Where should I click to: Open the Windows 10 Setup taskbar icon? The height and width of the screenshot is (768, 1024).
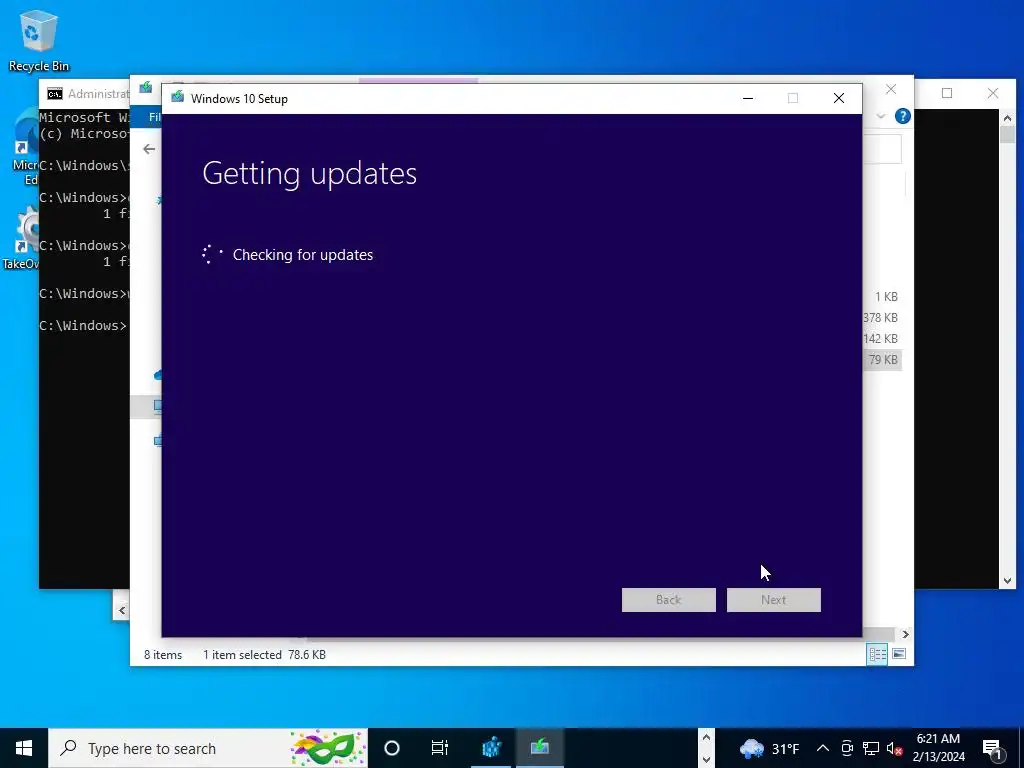[x=539, y=747]
